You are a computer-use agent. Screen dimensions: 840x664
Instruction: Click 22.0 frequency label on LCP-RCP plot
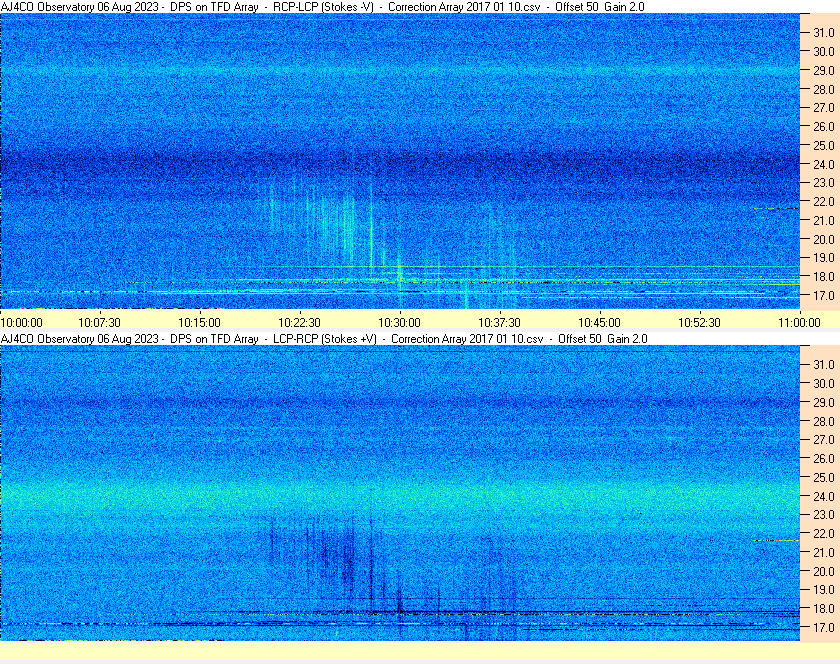824,533
